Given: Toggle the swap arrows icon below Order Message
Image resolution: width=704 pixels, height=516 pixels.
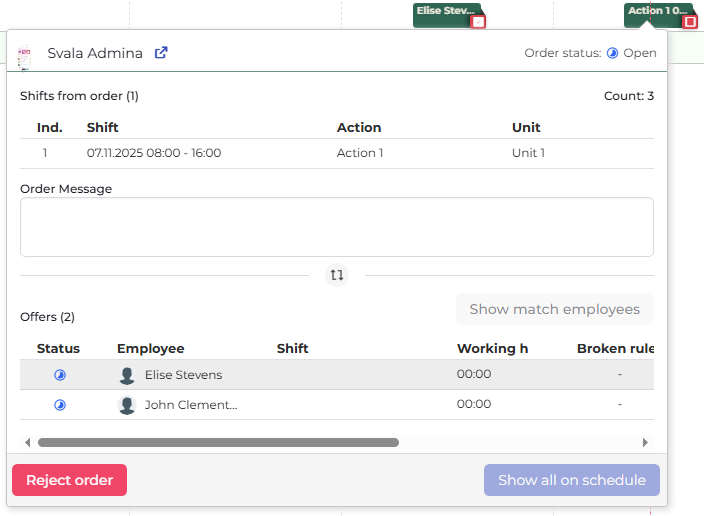Looking at the screenshot, I should (x=337, y=275).
